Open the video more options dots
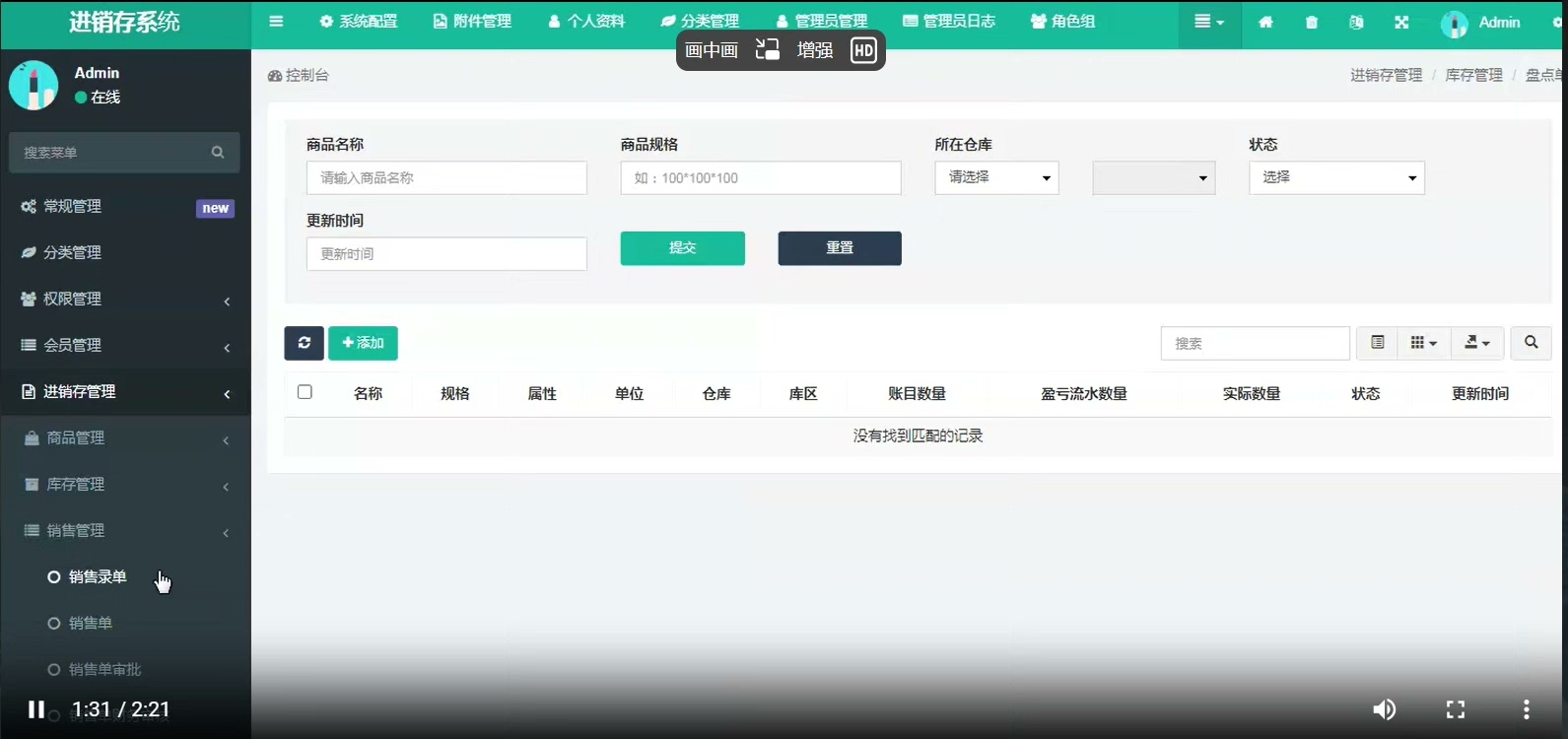The width and height of the screenshot is (1568, 739). pyautogui.click(x=1526, y=709)
